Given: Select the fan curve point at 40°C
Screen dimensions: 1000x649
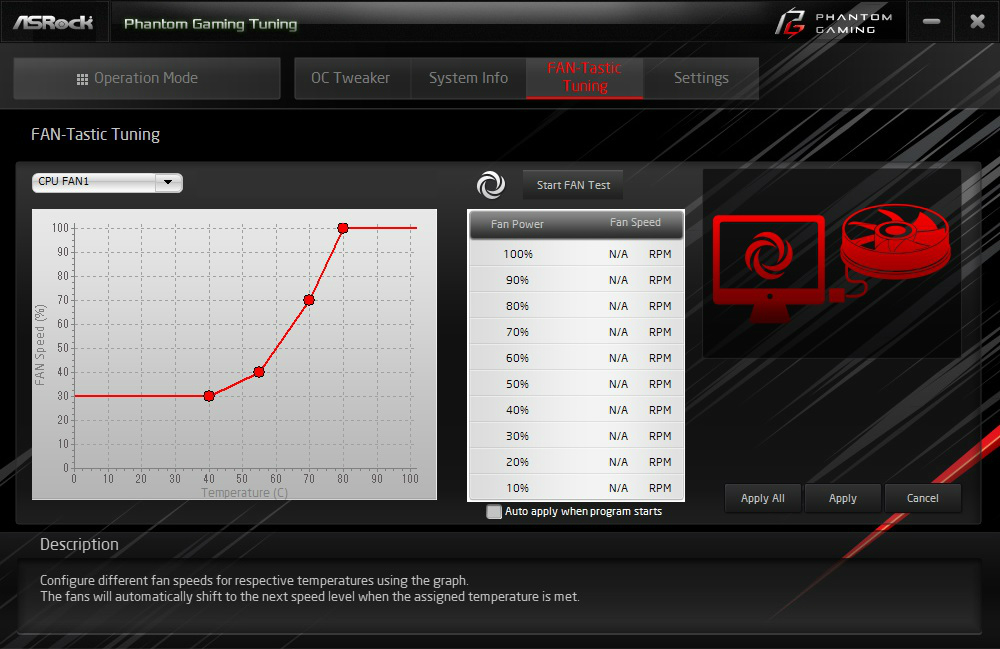Looking at the screenshot, I should 209,396.
